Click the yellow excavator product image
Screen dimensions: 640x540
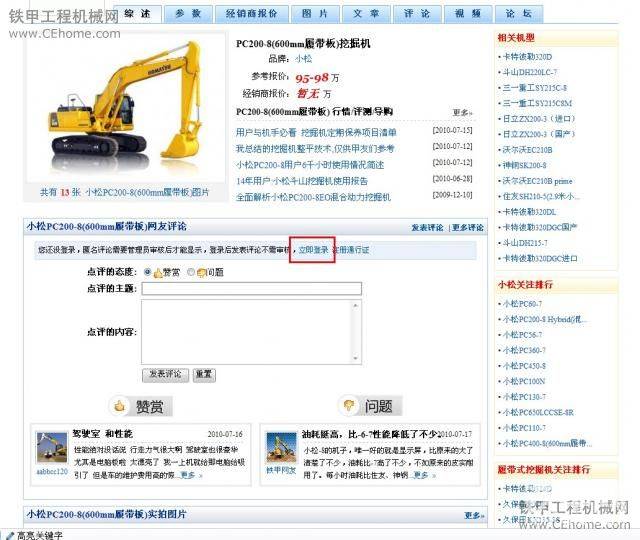tap(126, 107)
